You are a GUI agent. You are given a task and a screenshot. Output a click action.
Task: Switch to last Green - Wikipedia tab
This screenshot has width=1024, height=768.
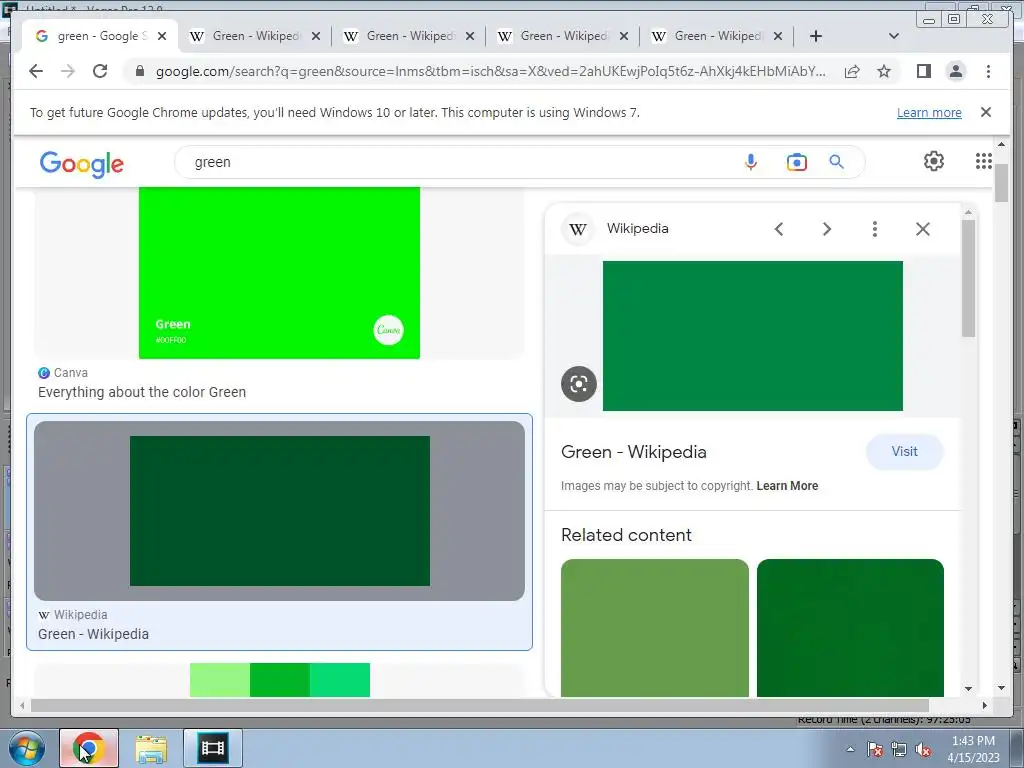(717, 36)
